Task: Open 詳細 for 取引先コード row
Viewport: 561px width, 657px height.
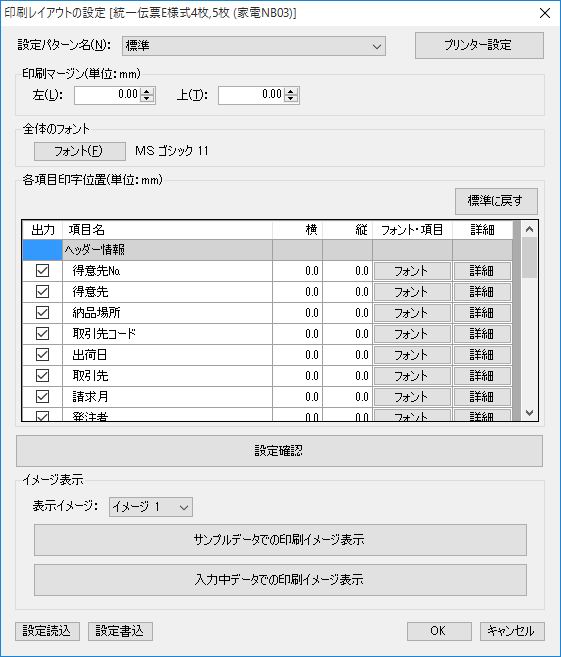Action: 482,334
